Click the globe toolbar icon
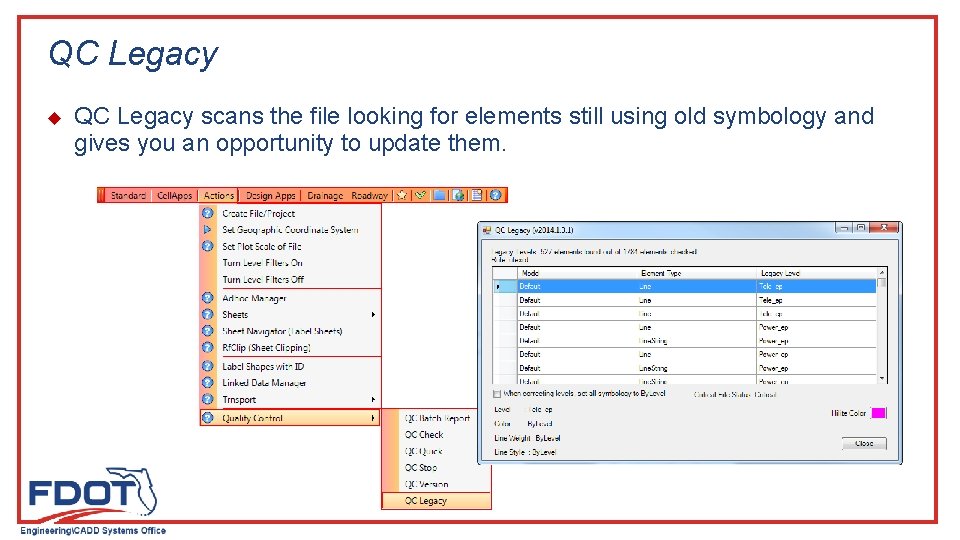The width and height of the screenshot is (960, 540). tap(458, 195)
